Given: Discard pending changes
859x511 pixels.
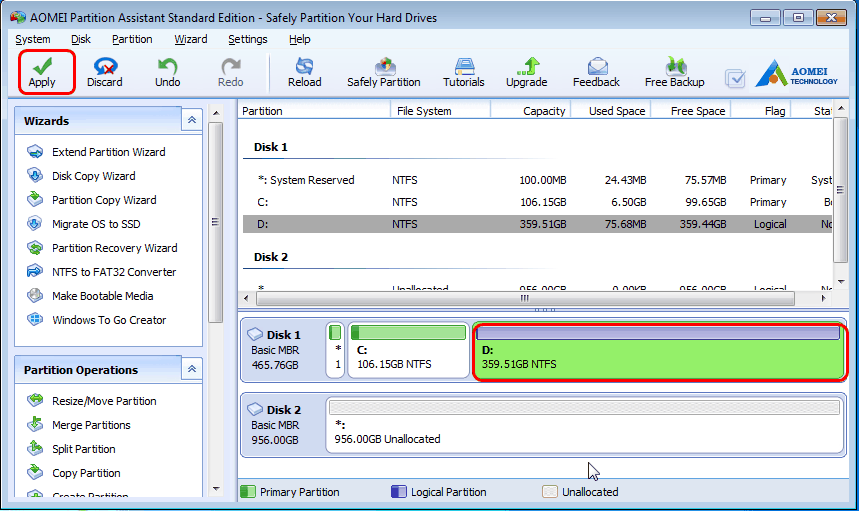Looking at the screenshot, I should click(x=105, y=72).
